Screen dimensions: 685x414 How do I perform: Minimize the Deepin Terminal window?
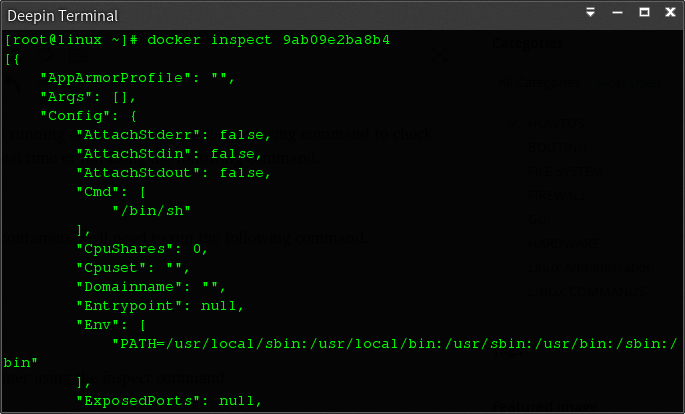coord(618,13)
